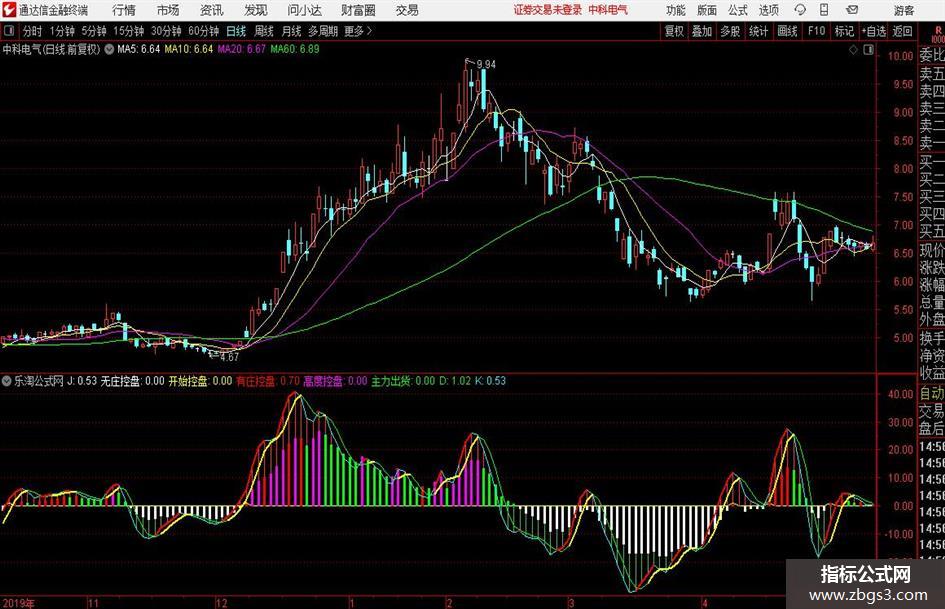945x609 pixels.
Task: Open the 市场 menu
Action: (x=168, y=10)
